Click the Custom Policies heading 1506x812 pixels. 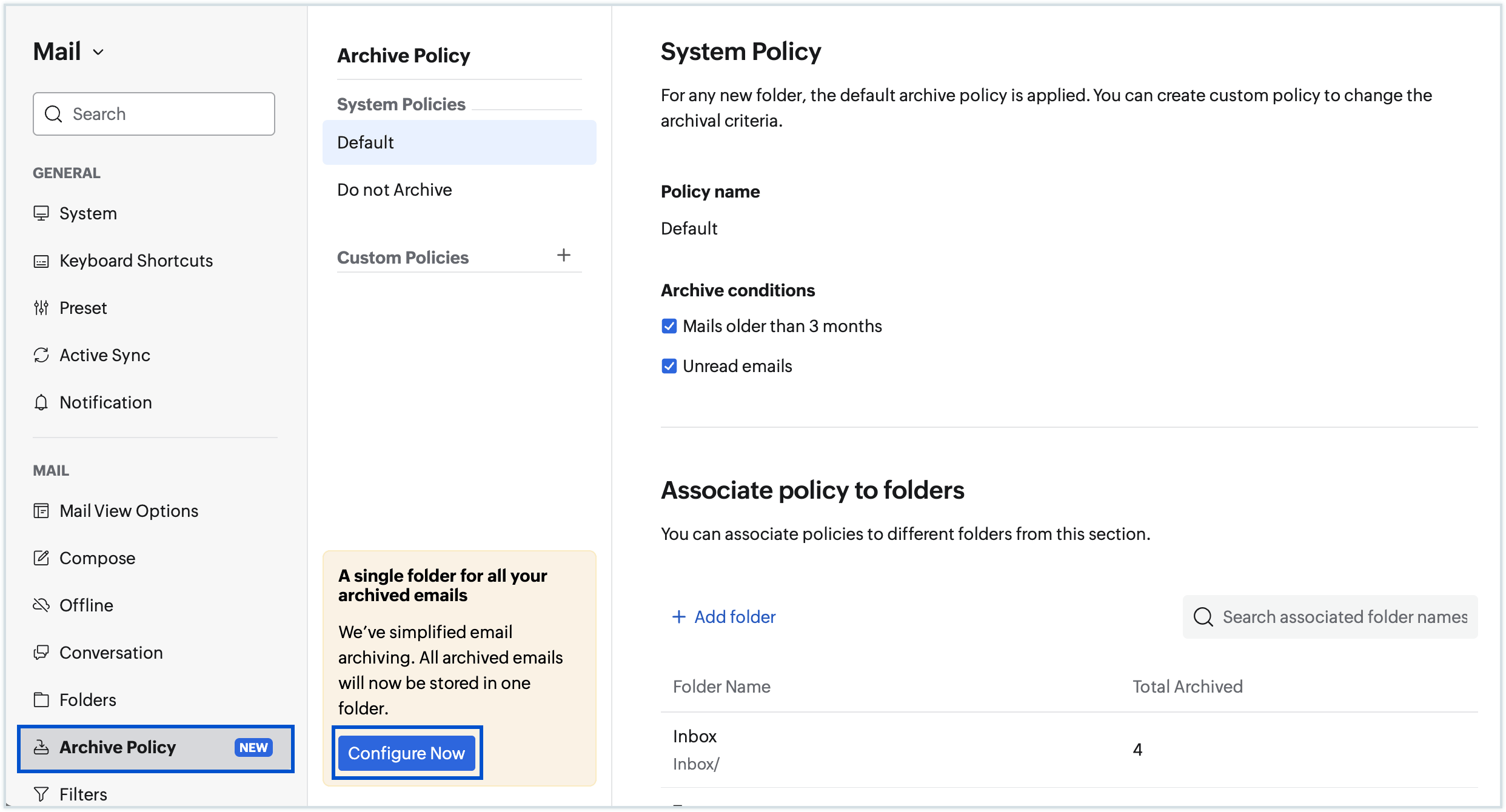point(403,258)
